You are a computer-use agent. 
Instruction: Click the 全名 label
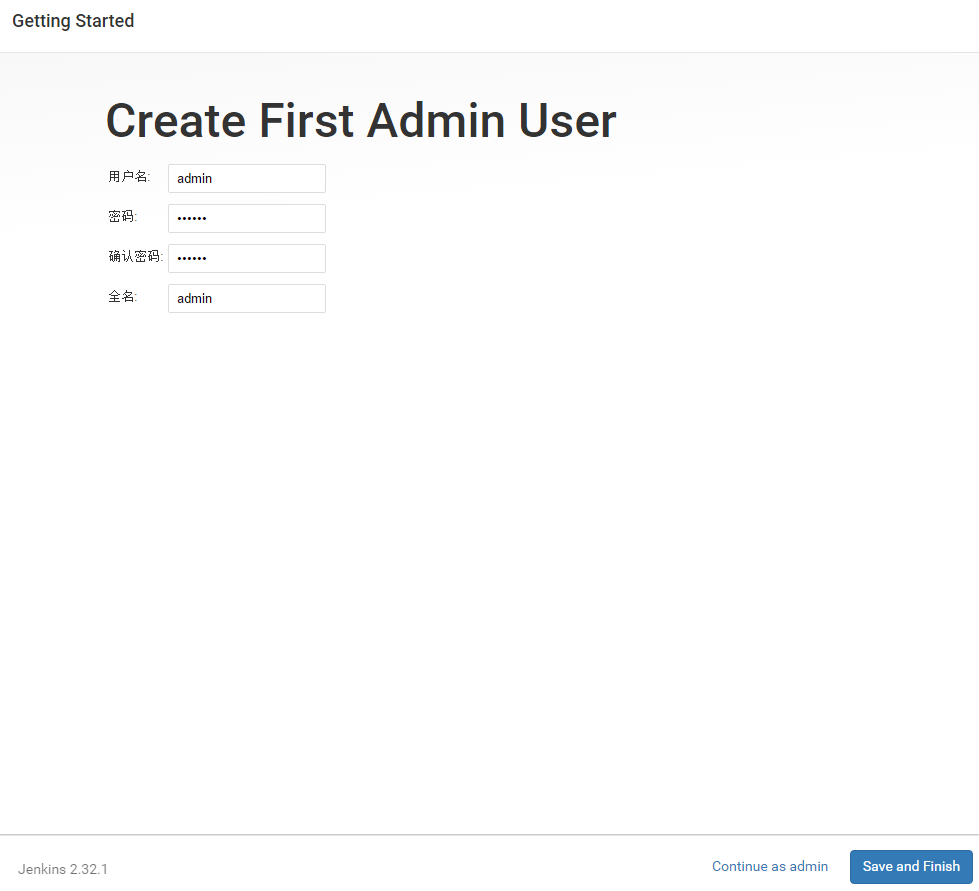click(x=122, y=297)
